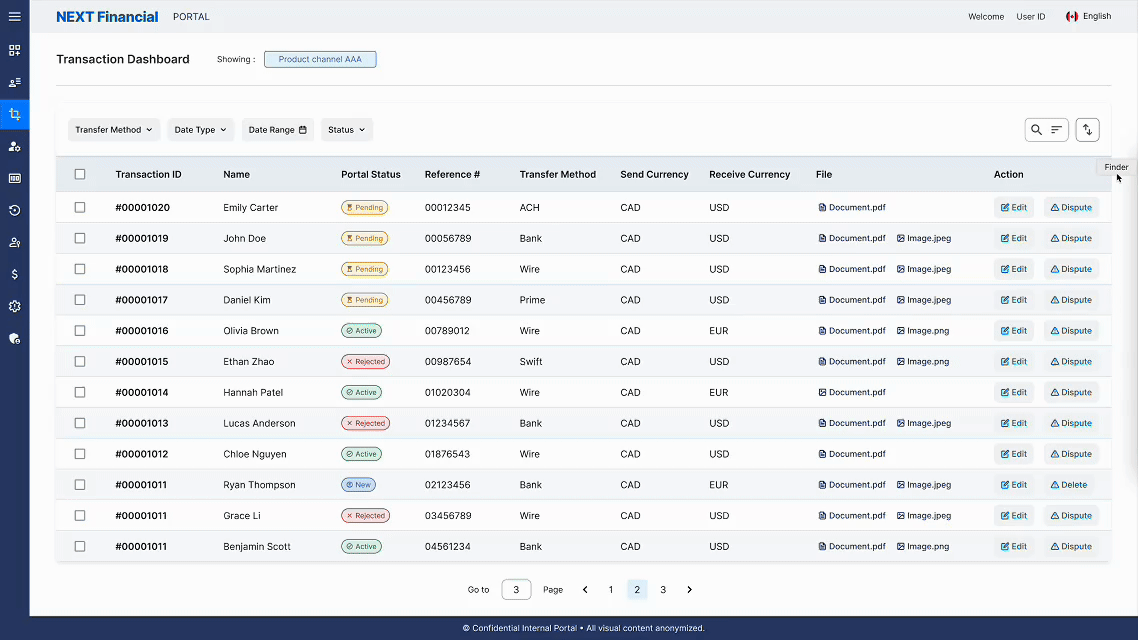This screenshot has width=1138, height=640.
Task: Click the sort arrows button
Action: pyautogui.click(x=1087, y=130)
